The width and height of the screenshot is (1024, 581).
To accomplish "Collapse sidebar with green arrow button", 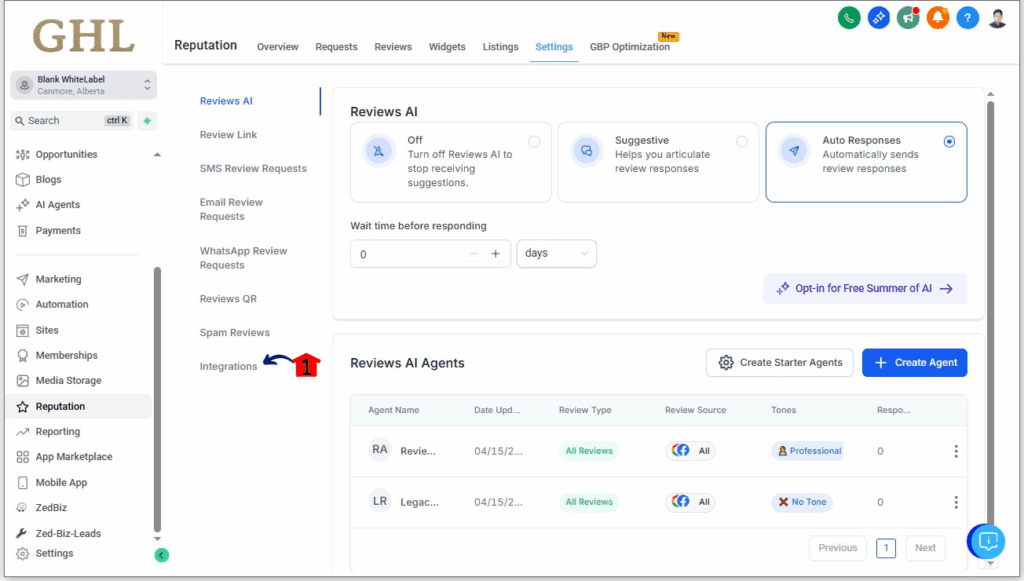I will (x=161, y=555).
